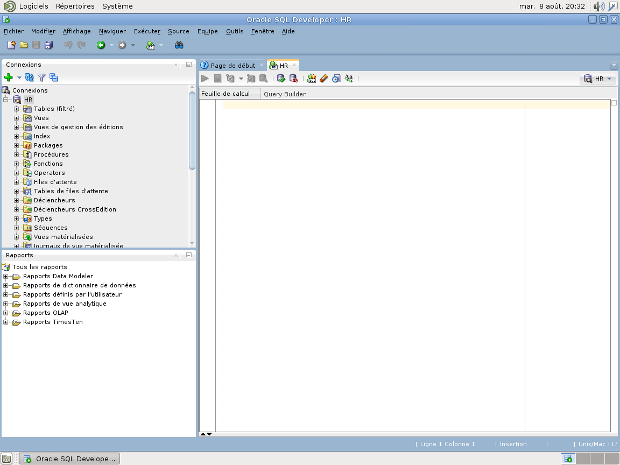Select the Feuille de calcul tab
The height and width of the screenshot is (465, 620).
pyautogui.click(x=225, y=94)
